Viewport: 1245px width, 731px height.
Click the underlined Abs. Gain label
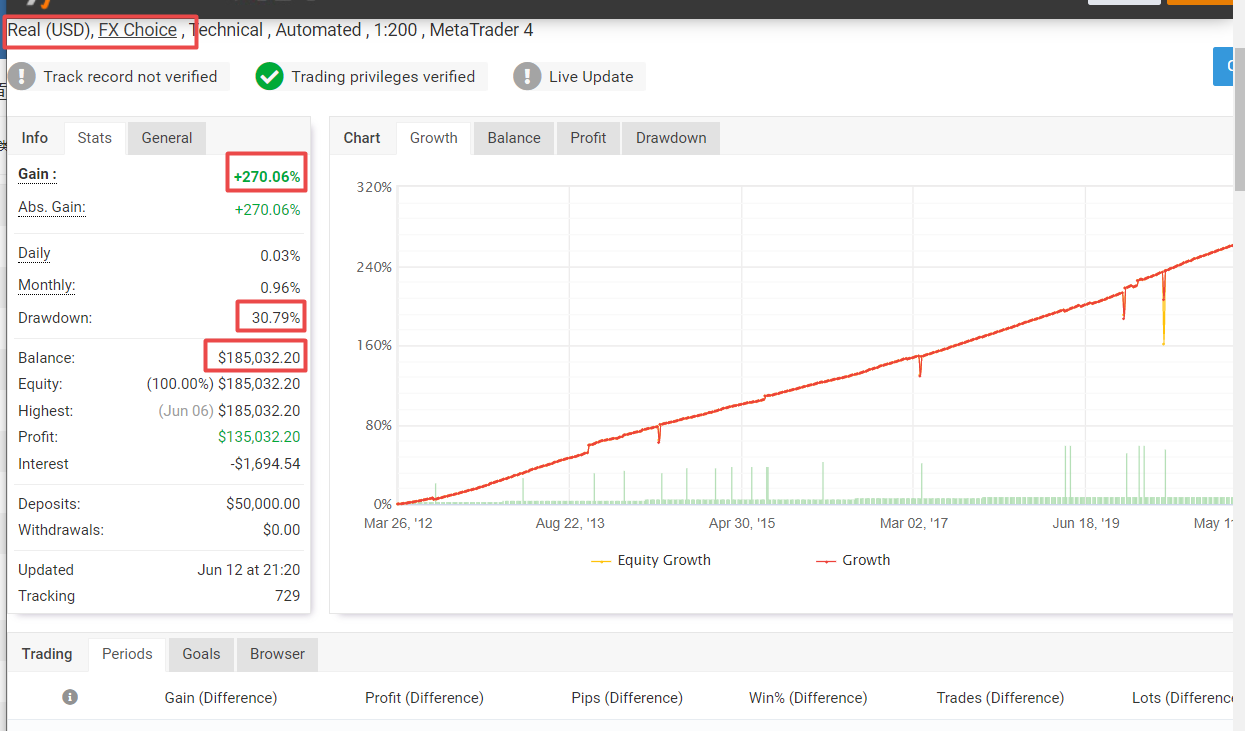click(52, 208)
